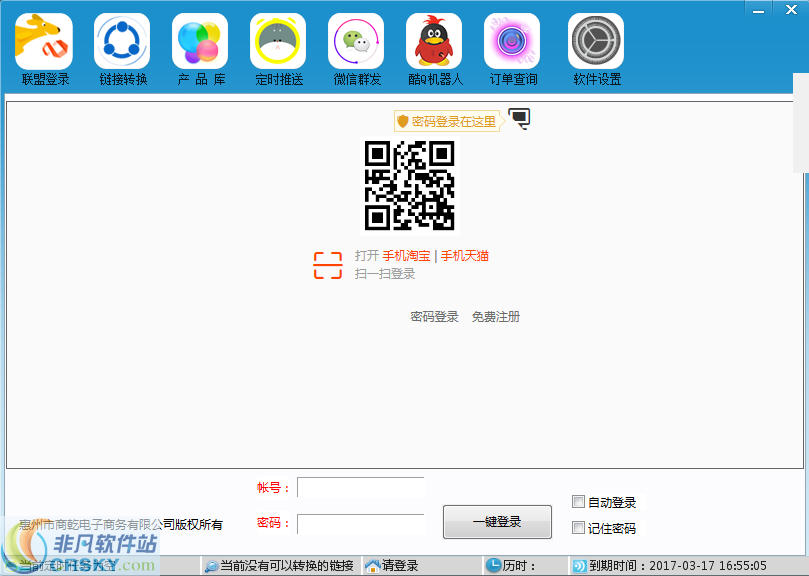Screen dimensions: 809x576
Task: Click the blue icon beside 到期时间
Action: [x=579, y=566]
